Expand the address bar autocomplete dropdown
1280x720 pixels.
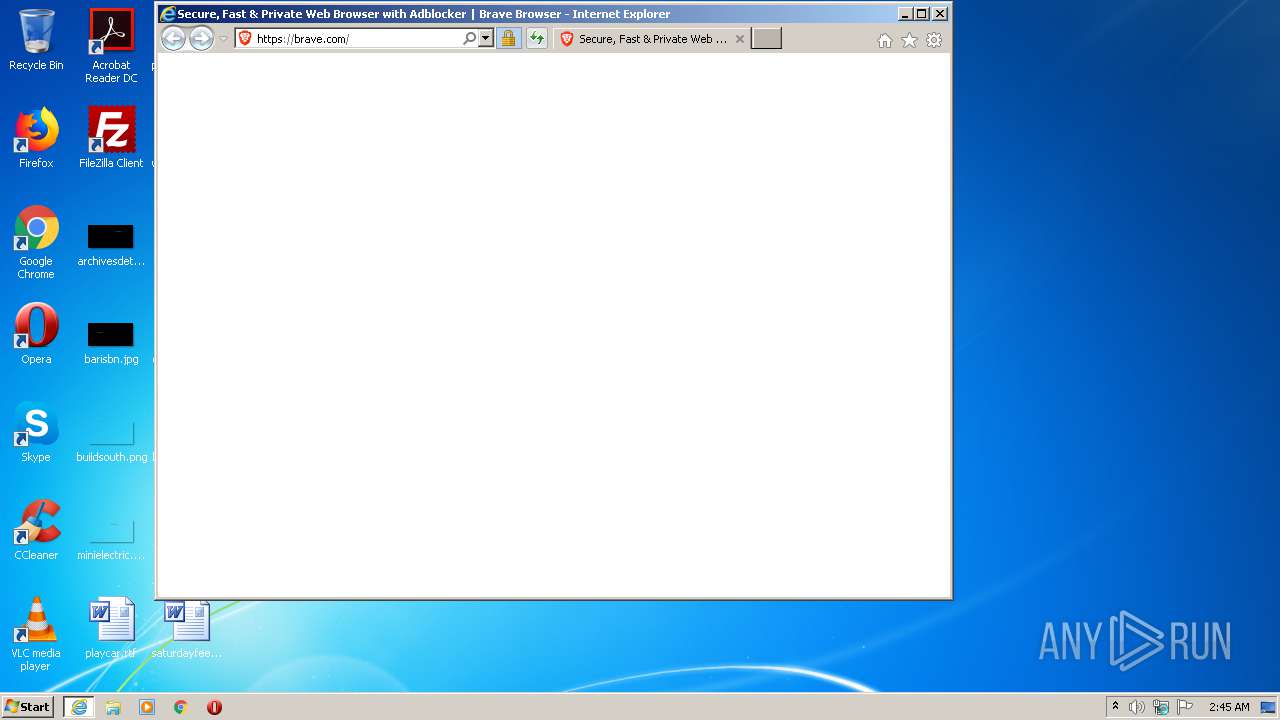pyautogui.click(x=486, y=39)
